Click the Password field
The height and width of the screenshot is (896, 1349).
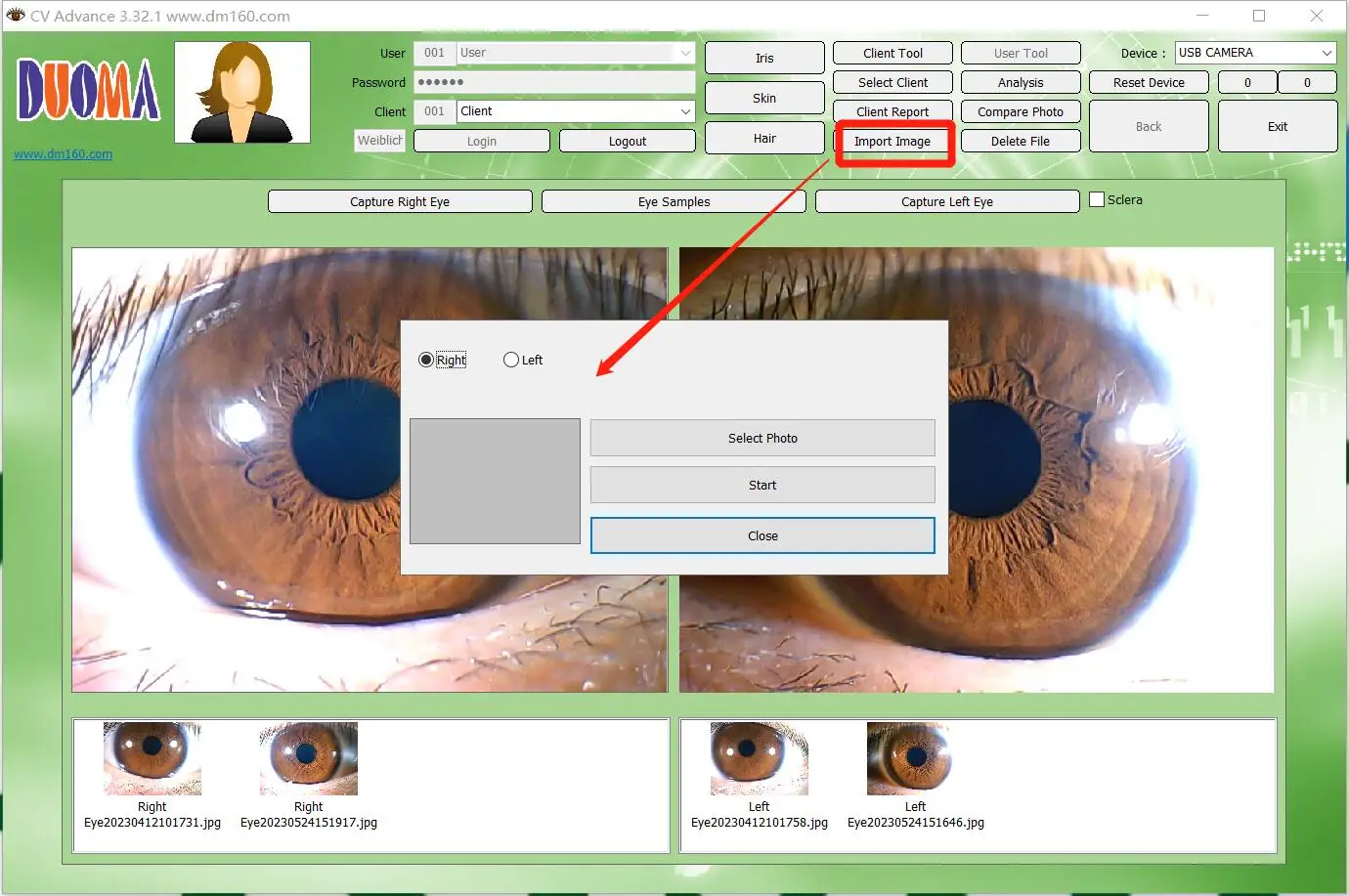[554, 82]
